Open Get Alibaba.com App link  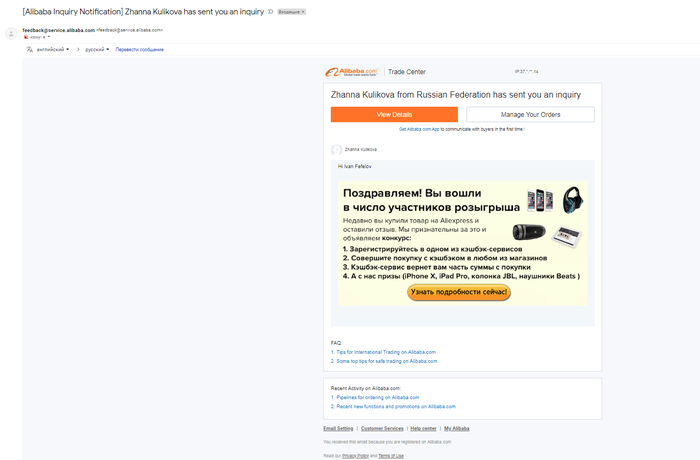pos(419,130)
